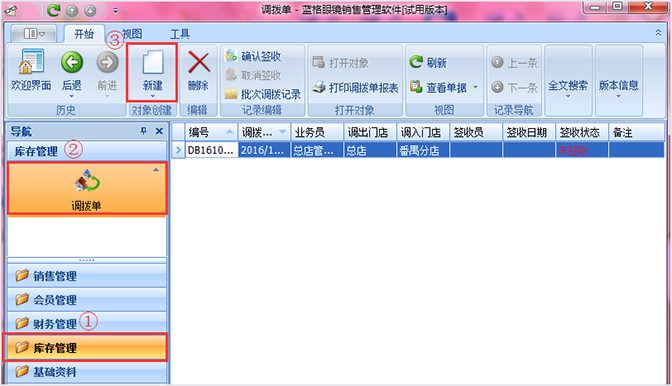Switch to the 视图 ribbon tab
Image resolution: width=672 pixels, height=386 pixels.
click(132, 34)
